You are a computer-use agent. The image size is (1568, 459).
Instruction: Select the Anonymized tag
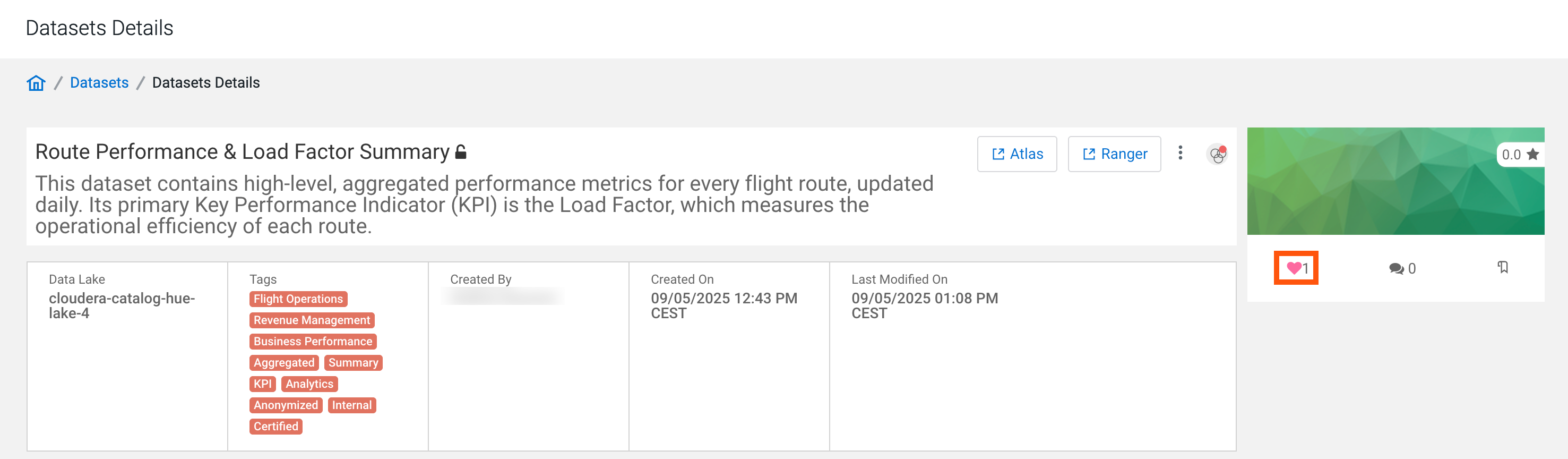(x=286, y=405)
